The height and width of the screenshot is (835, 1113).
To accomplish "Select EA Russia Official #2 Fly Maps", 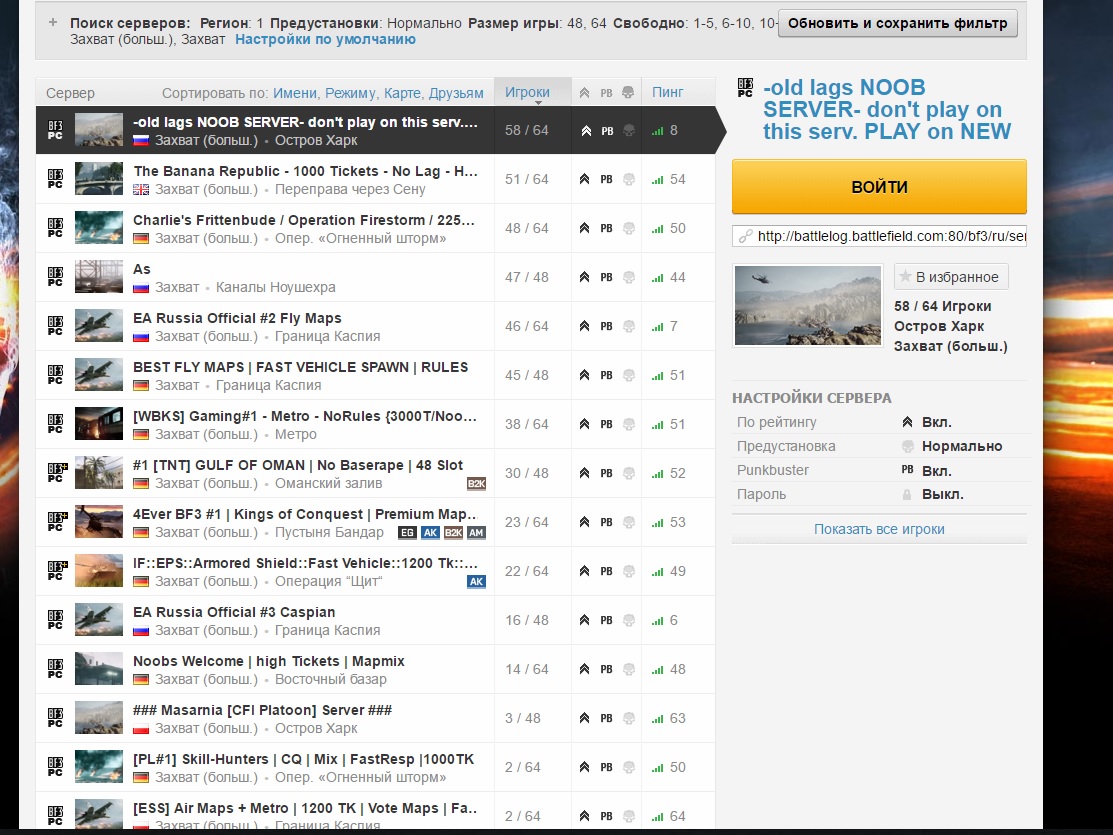I will [375, 326].
